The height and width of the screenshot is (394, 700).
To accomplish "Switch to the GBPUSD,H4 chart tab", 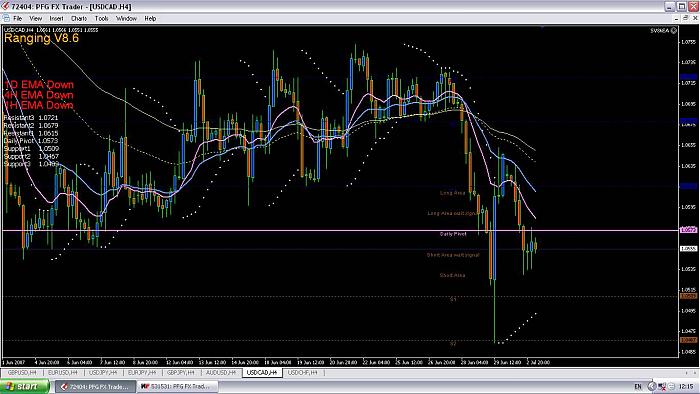I will pos(22,372).
